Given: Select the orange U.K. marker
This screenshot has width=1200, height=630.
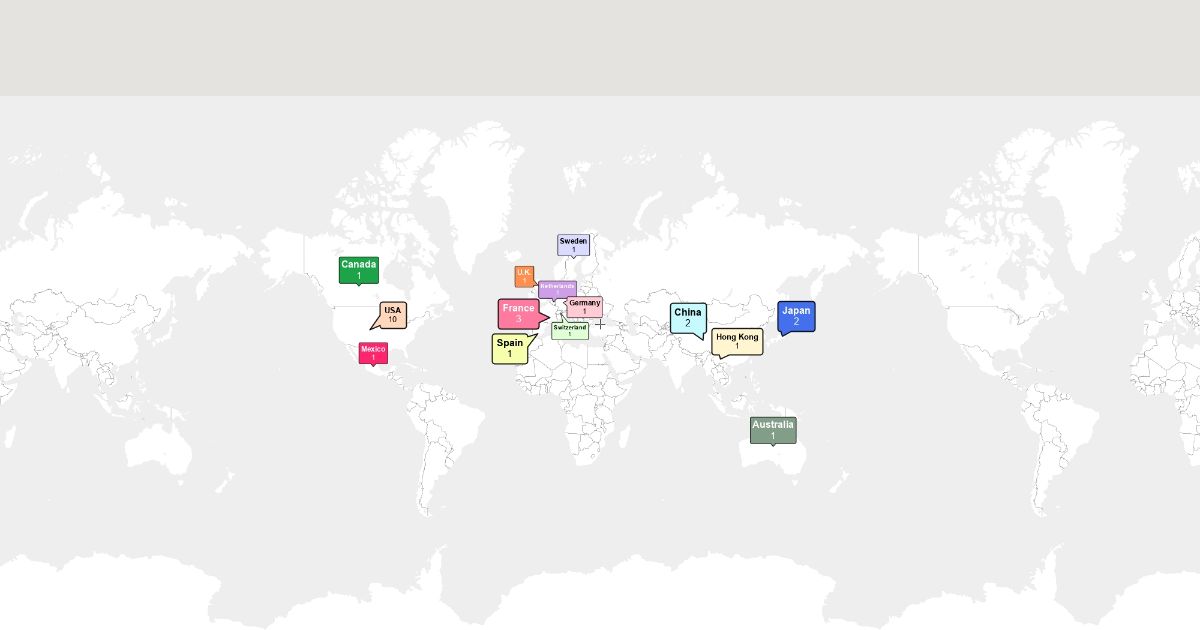Looking at the screenshot, I should 524,276.
